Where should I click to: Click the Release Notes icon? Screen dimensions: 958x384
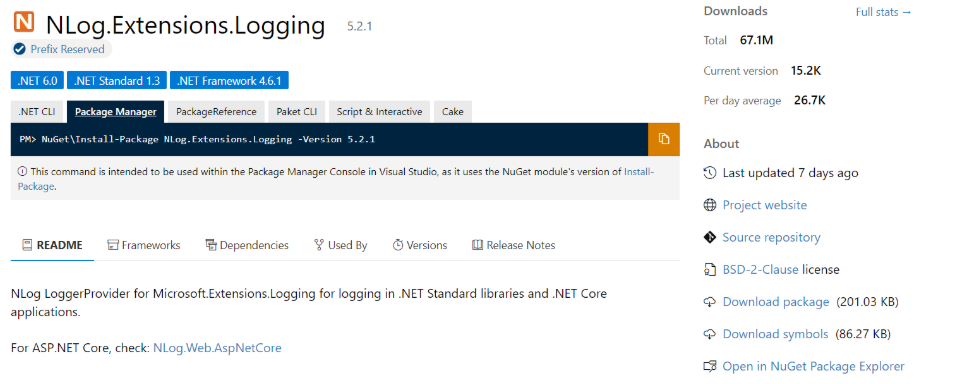[x=478, y=245]
